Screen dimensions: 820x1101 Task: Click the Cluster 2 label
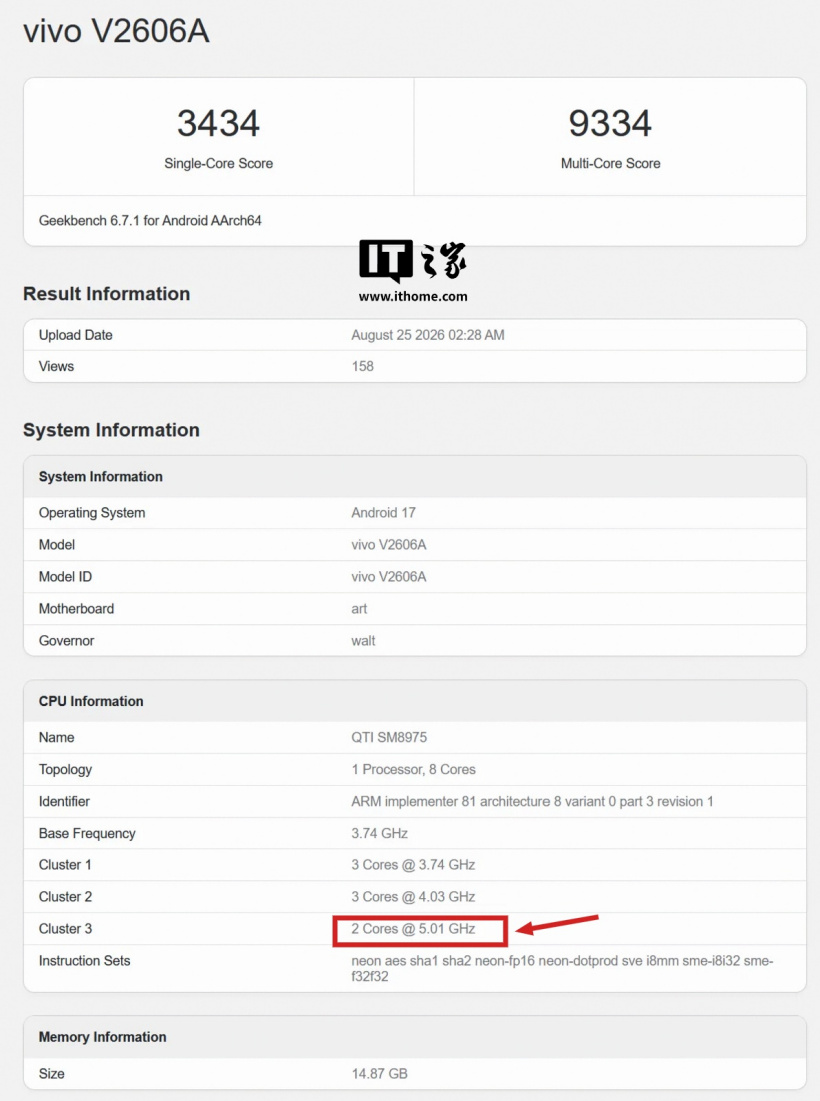click(65, 897)
